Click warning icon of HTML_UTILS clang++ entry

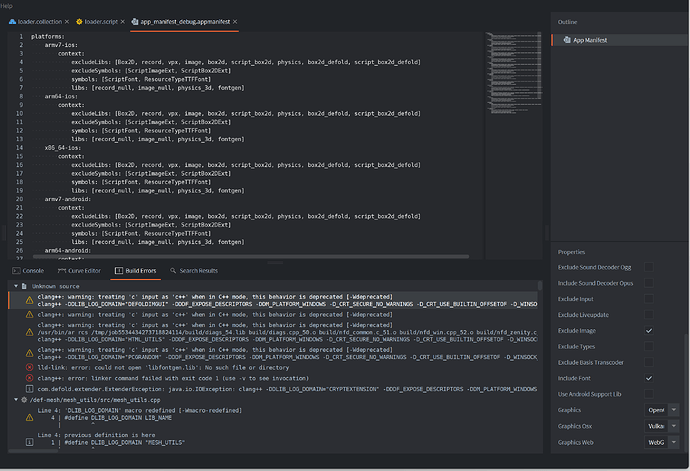tap(29, 332)
